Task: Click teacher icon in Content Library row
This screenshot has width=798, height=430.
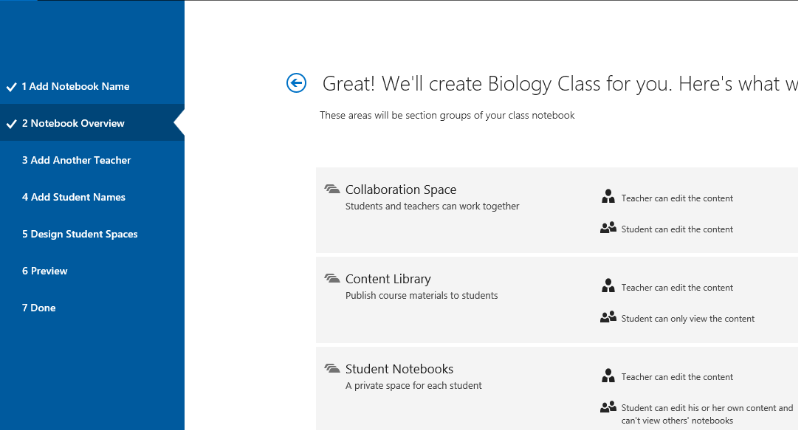Action: pyautogui.click(x=608, y=286)
